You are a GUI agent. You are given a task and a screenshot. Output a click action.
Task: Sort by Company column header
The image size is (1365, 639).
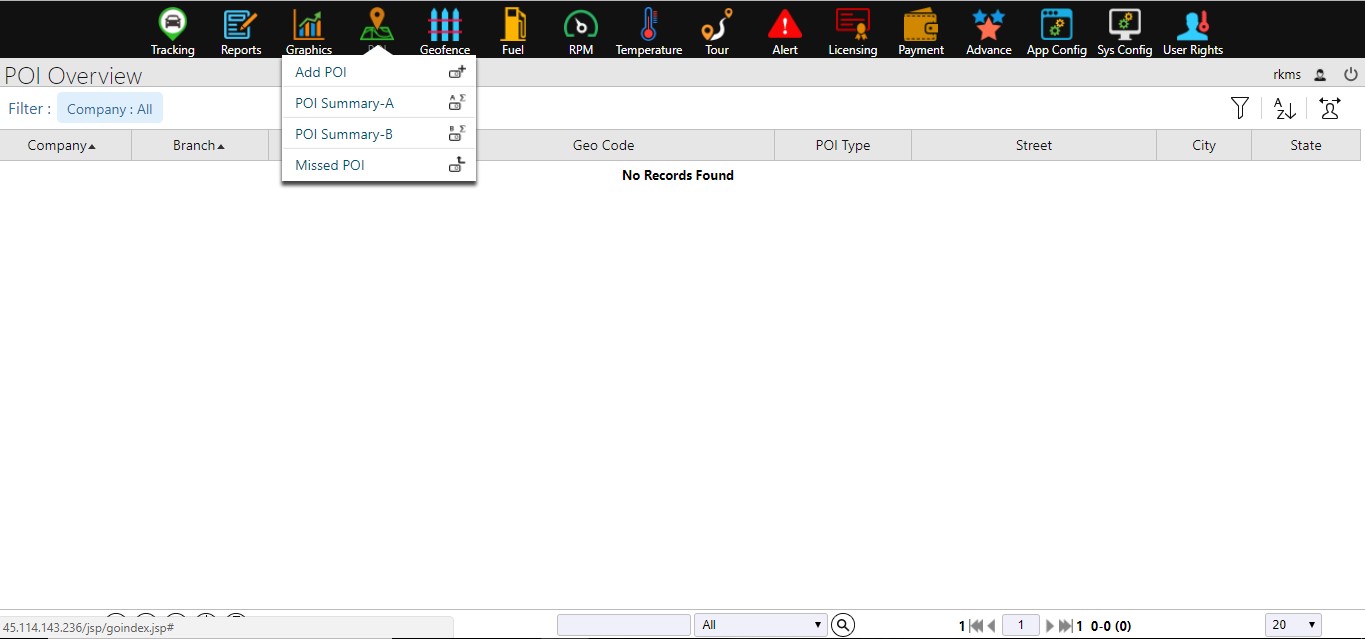point(62,145)
